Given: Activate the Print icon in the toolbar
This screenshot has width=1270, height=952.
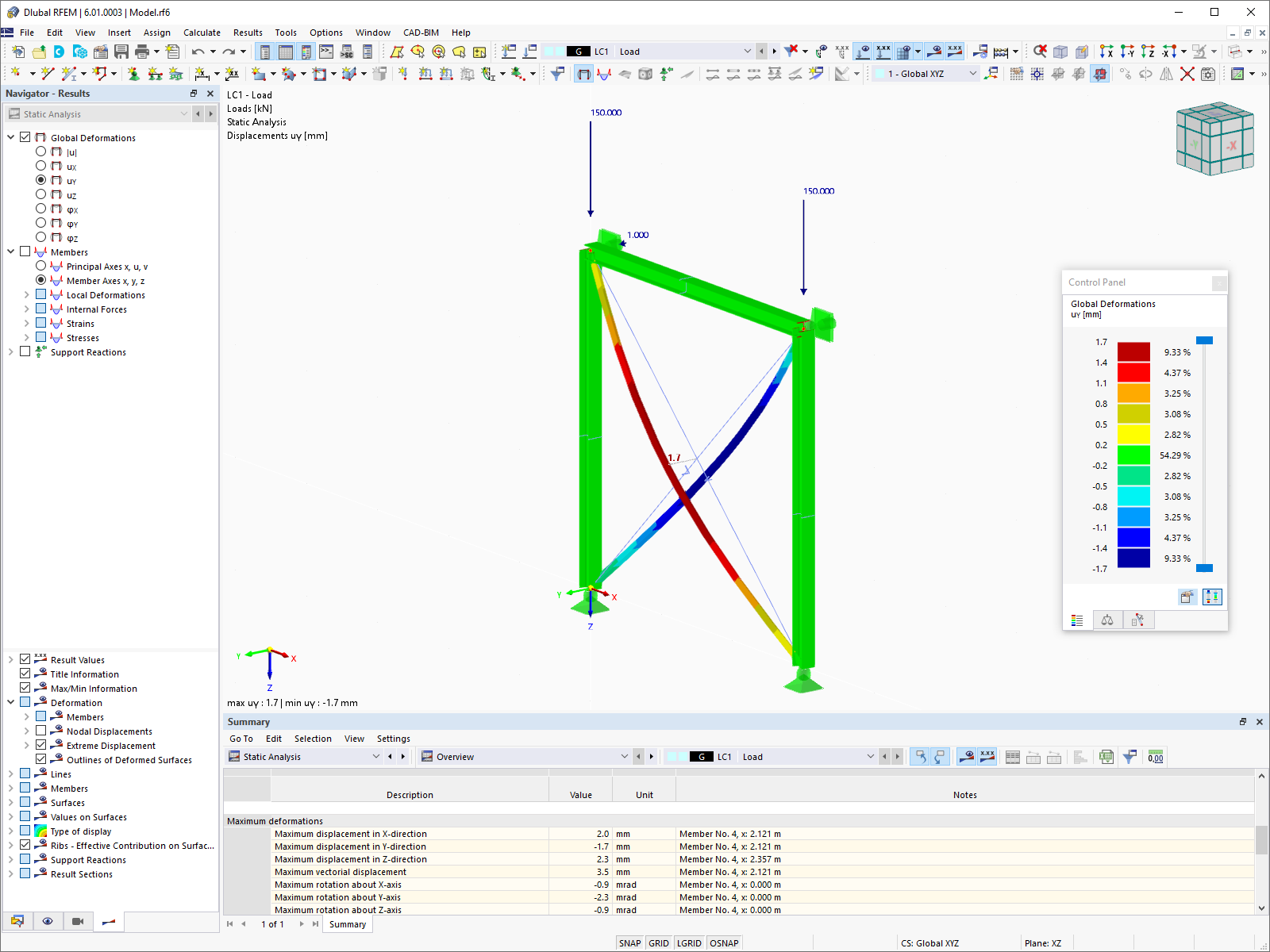Looking at the screenshot, I should coord(142,51).
